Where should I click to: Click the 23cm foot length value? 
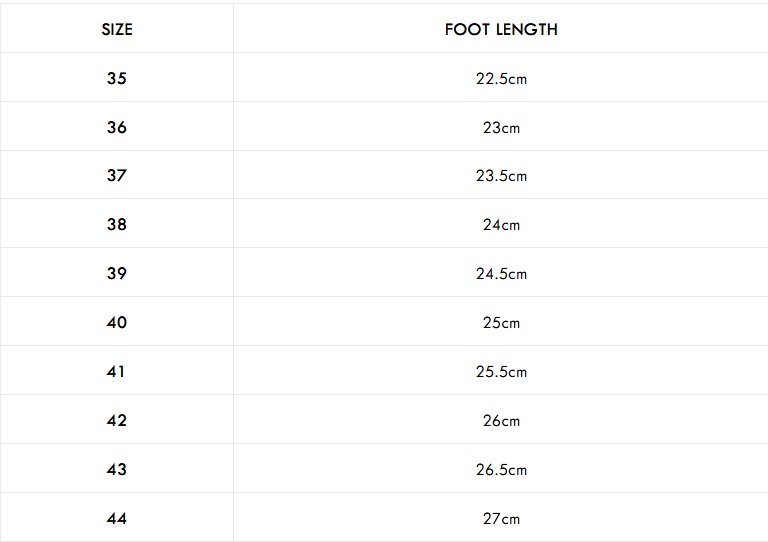[501, 127]
